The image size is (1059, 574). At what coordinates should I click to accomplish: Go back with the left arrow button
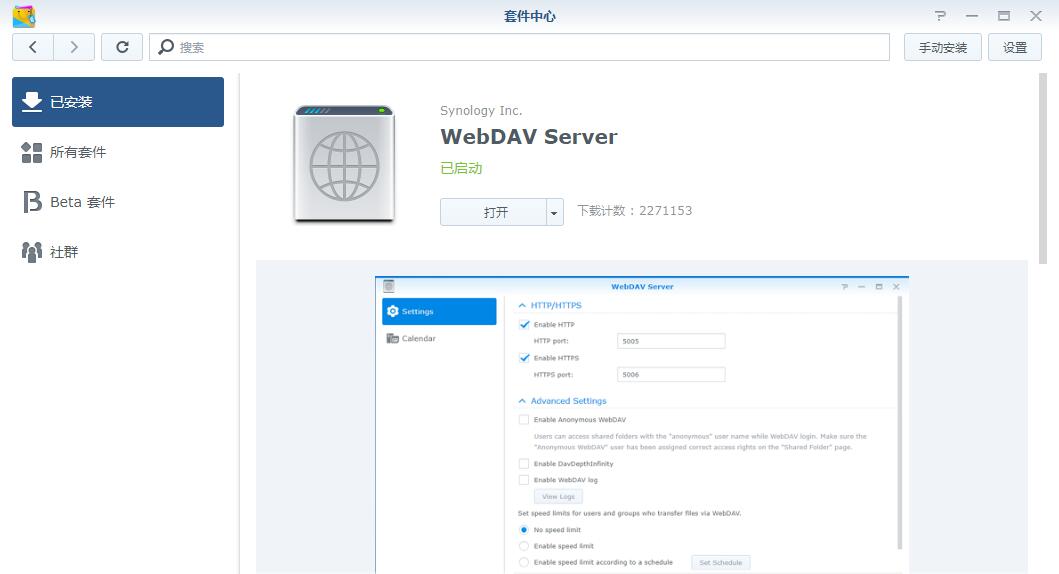click(x=32, y=47)
